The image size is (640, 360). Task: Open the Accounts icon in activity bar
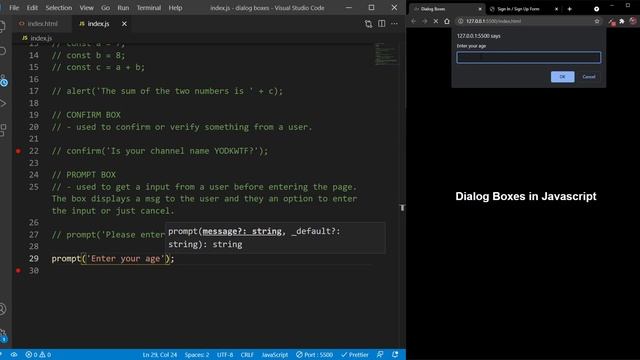click(2, 309)
